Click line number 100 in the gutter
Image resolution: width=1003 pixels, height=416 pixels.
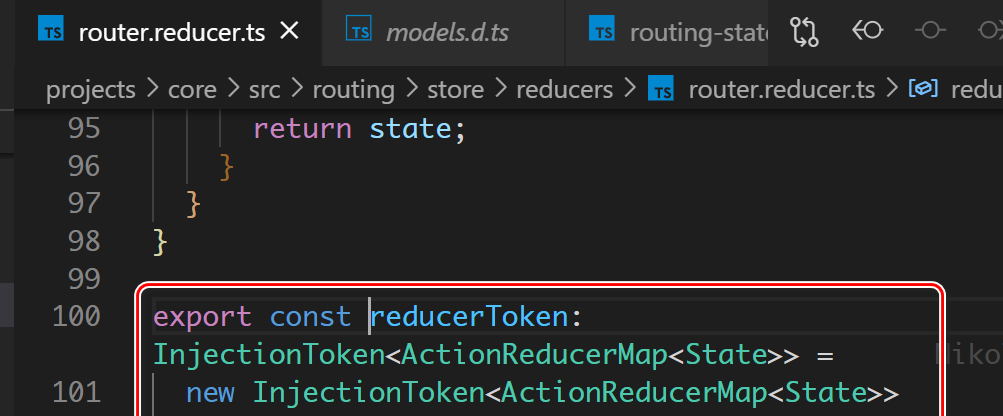76,317
